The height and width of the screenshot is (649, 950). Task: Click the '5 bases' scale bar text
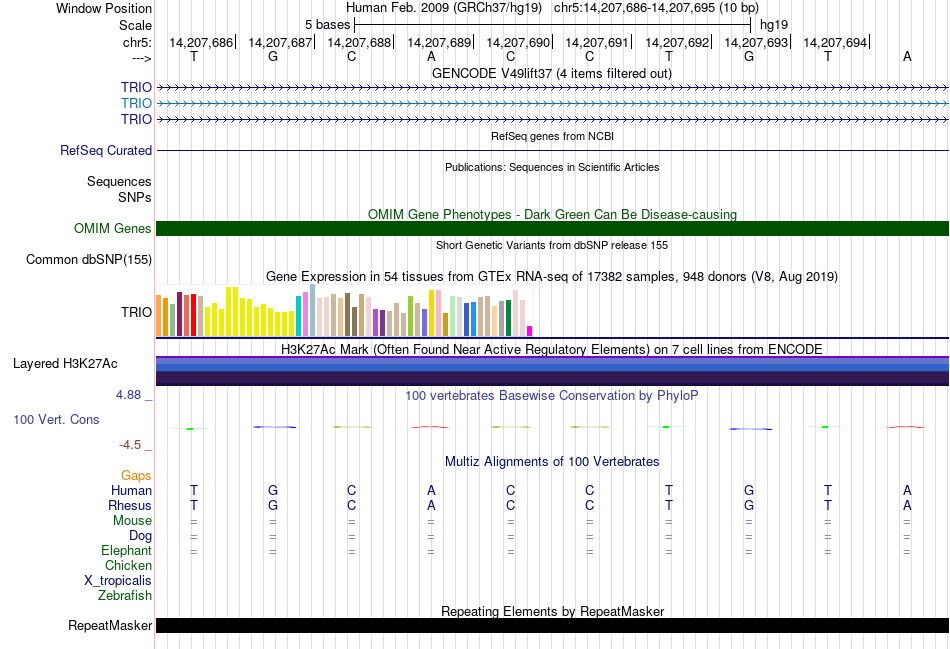pyautogui.click(x=327, y=25)
